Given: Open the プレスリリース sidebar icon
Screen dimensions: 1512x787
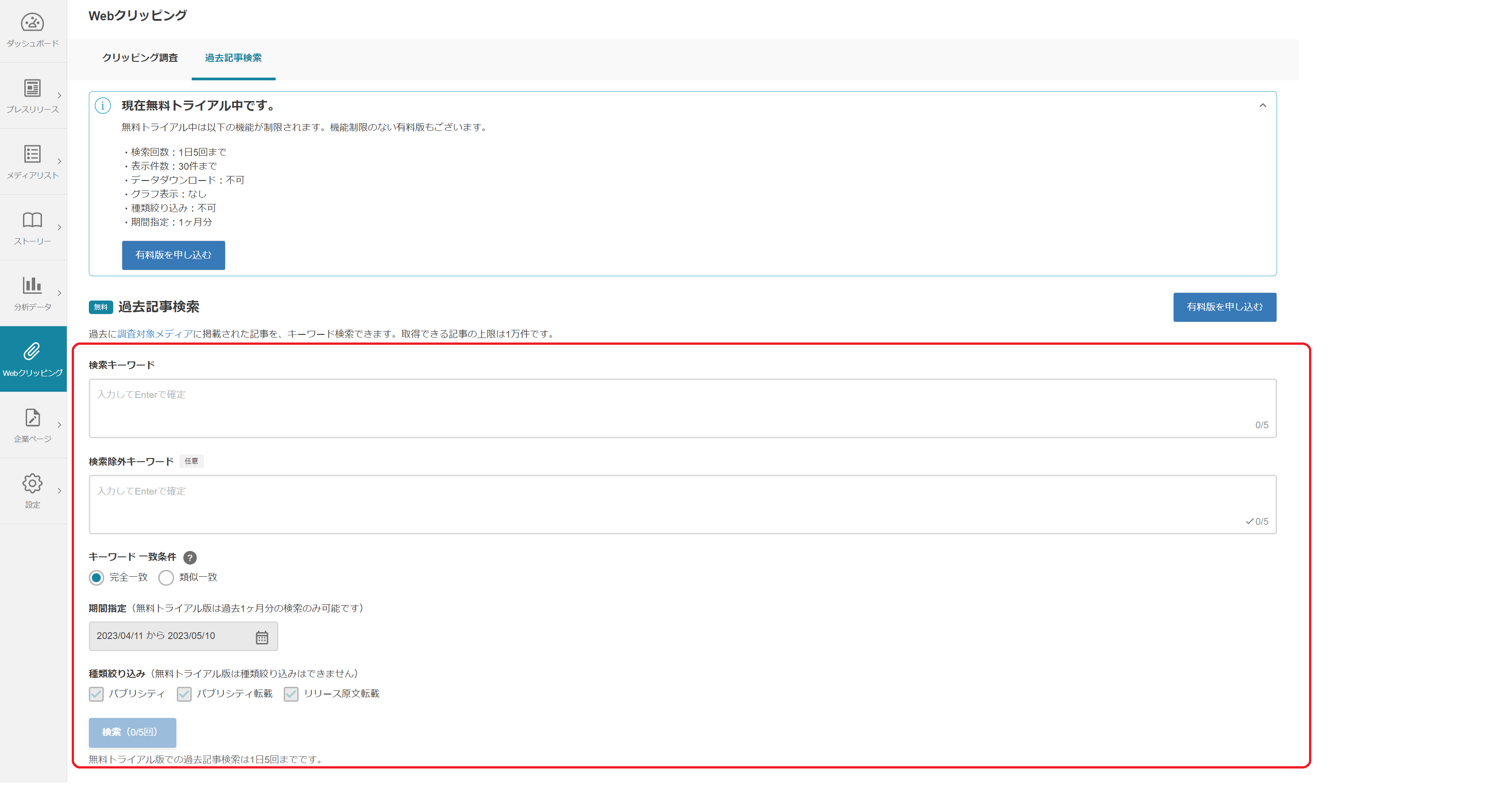Looking at the screenshot, I should pyautogui.click(x=32, y=89).
